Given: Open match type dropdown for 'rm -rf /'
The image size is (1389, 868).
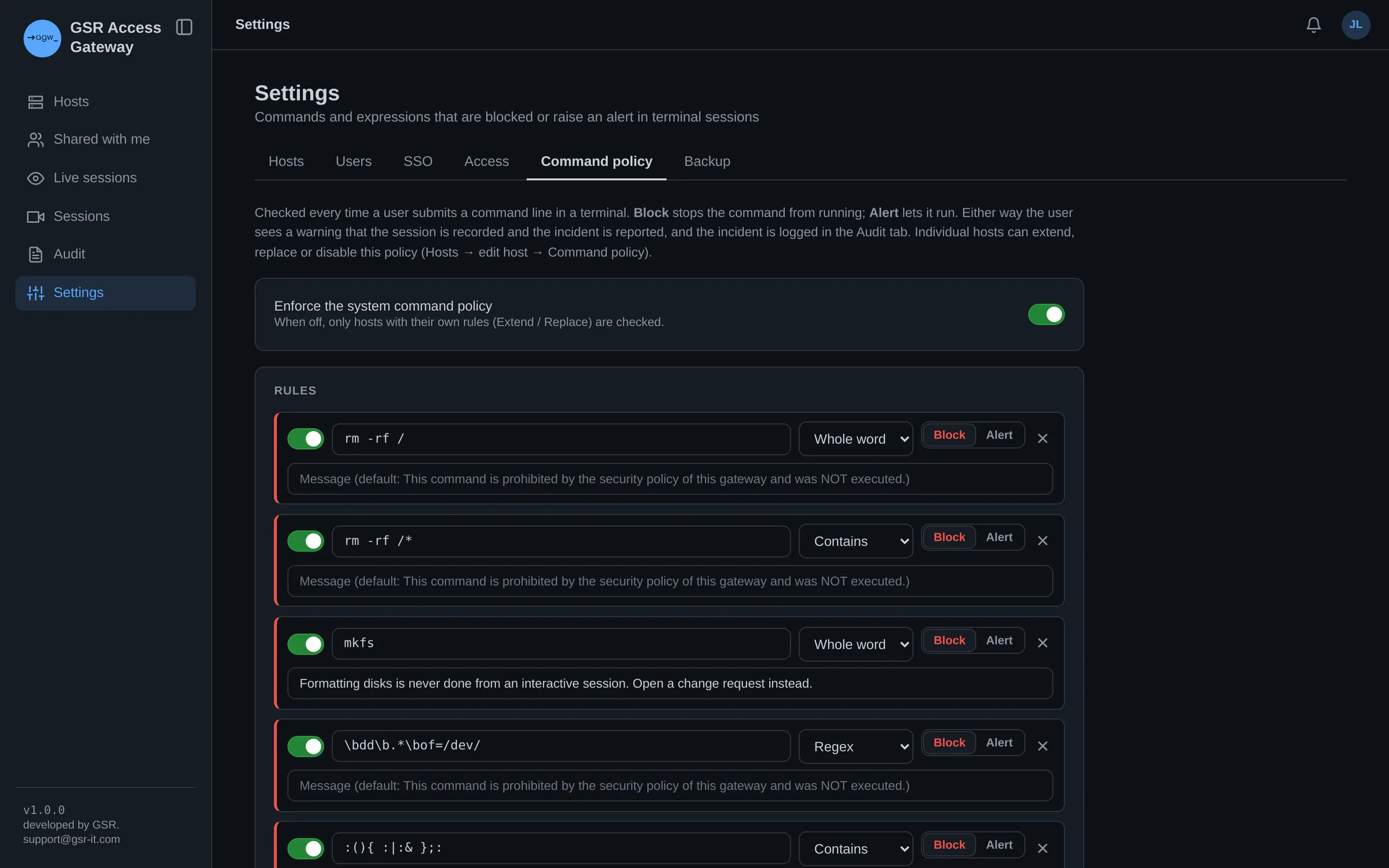Looking at the screenshot, I should (x=855, y=439).
